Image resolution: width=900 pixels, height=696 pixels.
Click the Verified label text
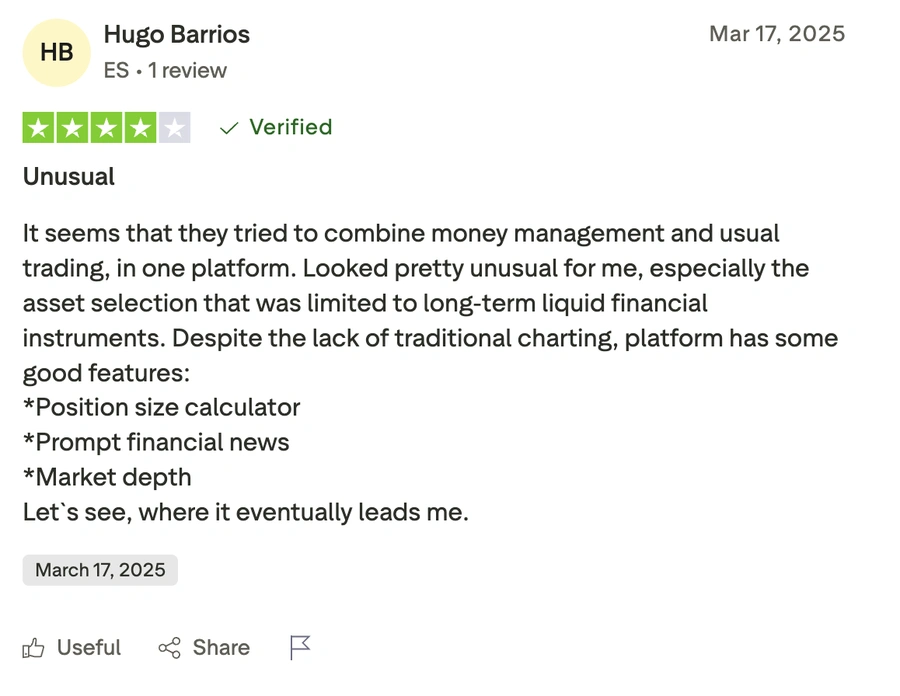click(291, 127)
